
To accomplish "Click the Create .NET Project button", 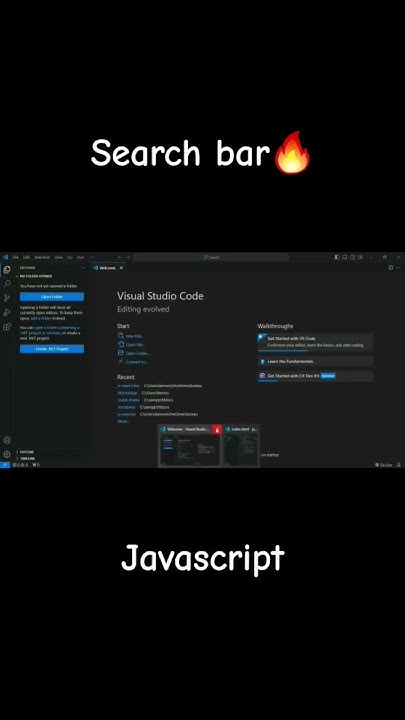I will click(52, 349).
